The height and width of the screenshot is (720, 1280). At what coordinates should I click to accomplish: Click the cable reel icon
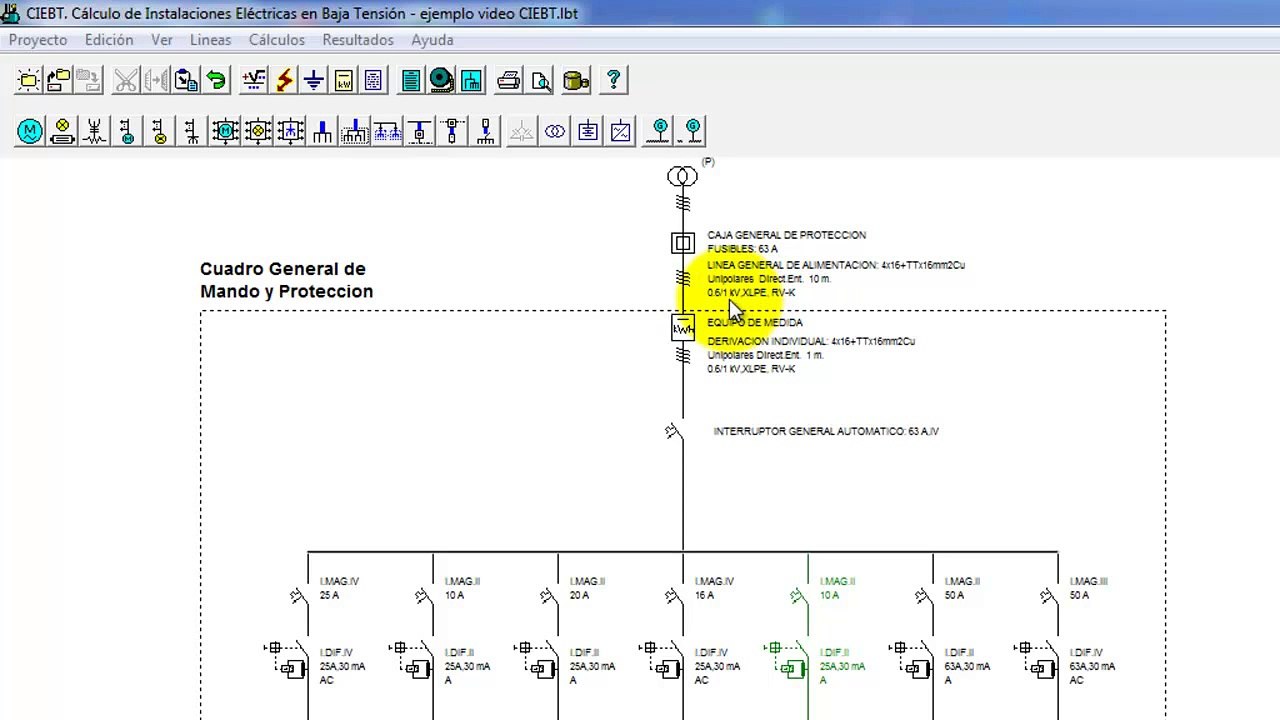point(441,80)
